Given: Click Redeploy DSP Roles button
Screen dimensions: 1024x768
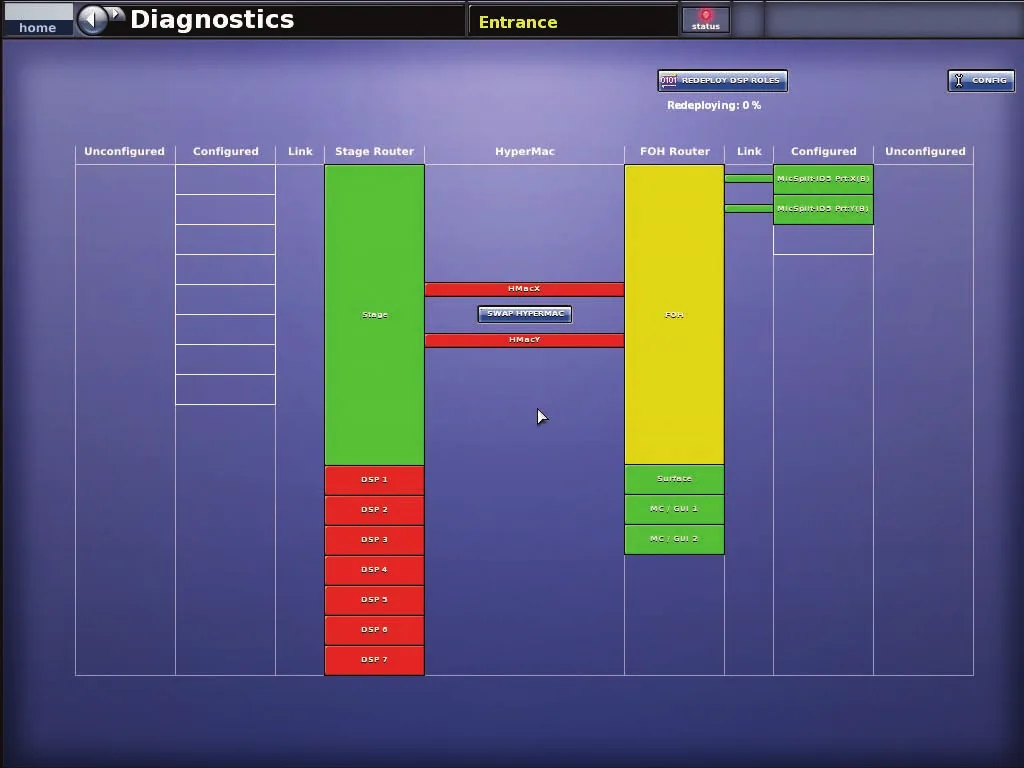Looking at the screenshot, I should 722,80.
